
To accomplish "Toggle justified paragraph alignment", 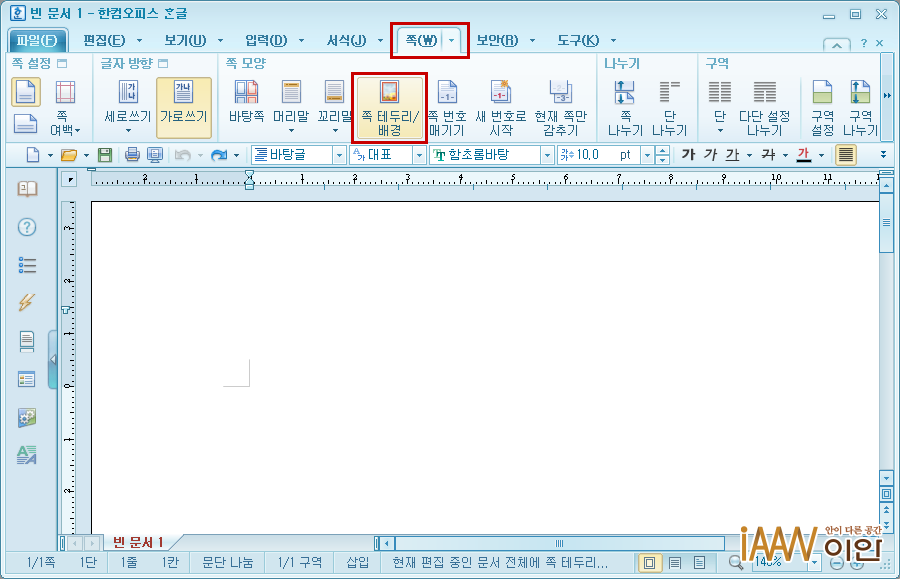I will (845, 155).
